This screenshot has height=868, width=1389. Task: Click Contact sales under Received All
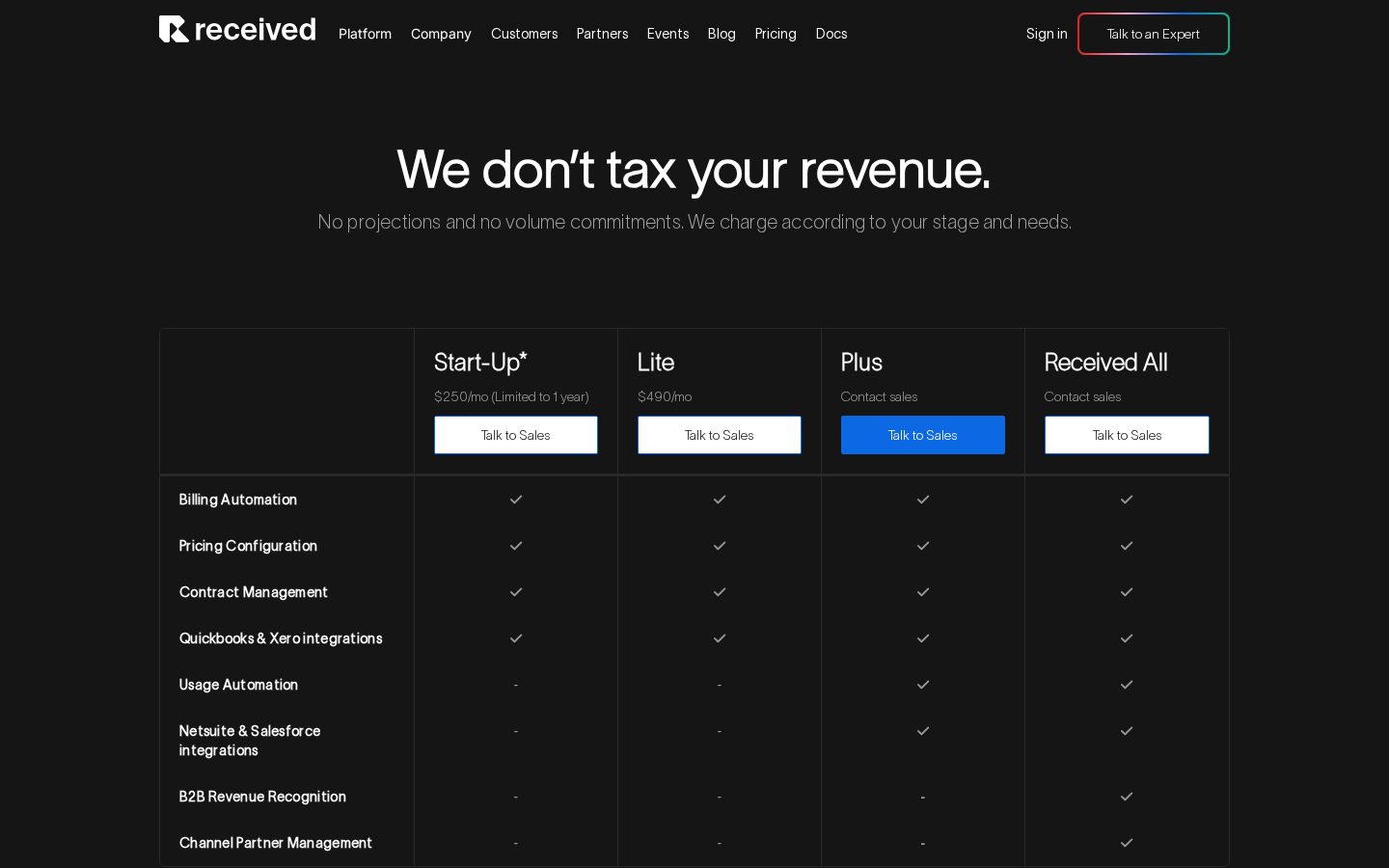tap(1082, 396)
